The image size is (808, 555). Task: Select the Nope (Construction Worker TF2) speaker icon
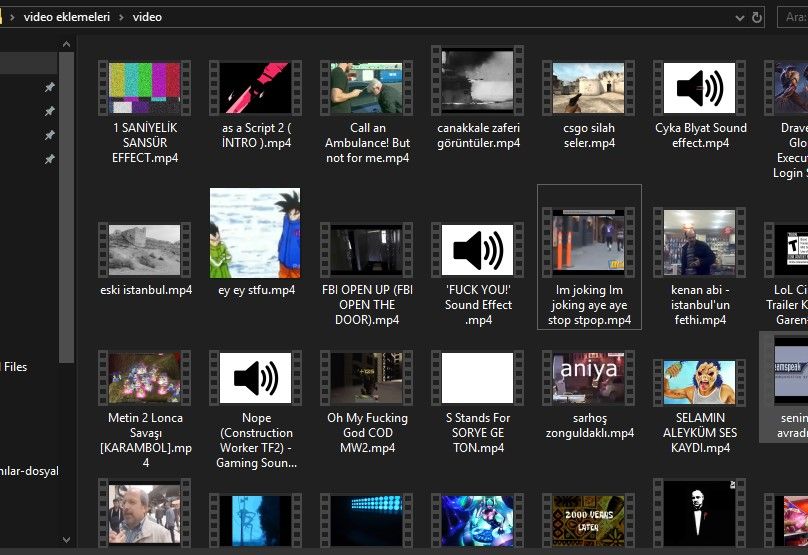click(256, 378)
